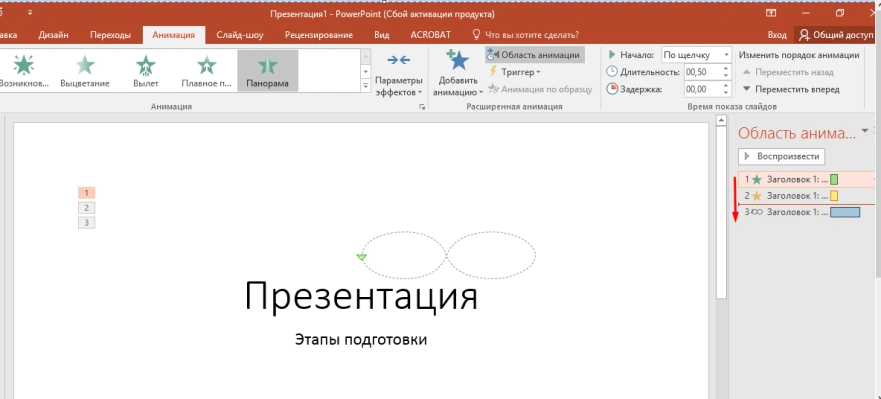Click Воспроизвести in animation pane

coord(782,156)
